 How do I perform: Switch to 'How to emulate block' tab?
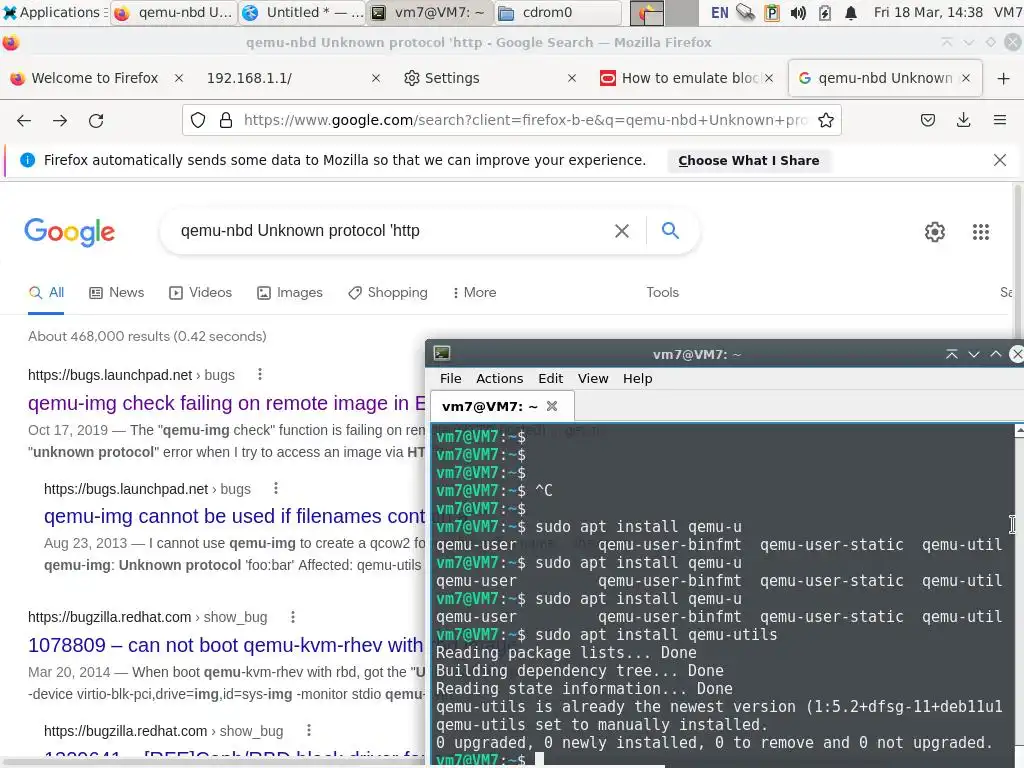[690, 78]
